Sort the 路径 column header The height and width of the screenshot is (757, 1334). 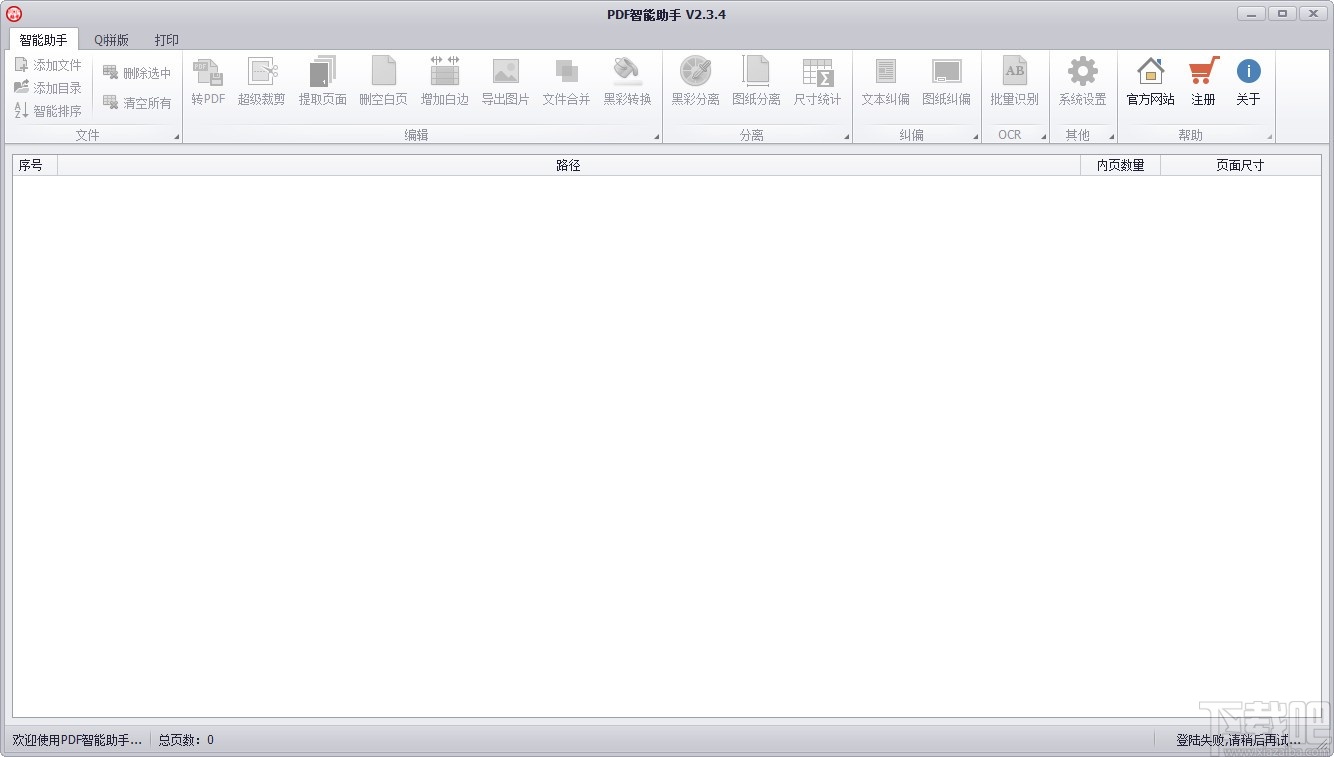(568, 165)
